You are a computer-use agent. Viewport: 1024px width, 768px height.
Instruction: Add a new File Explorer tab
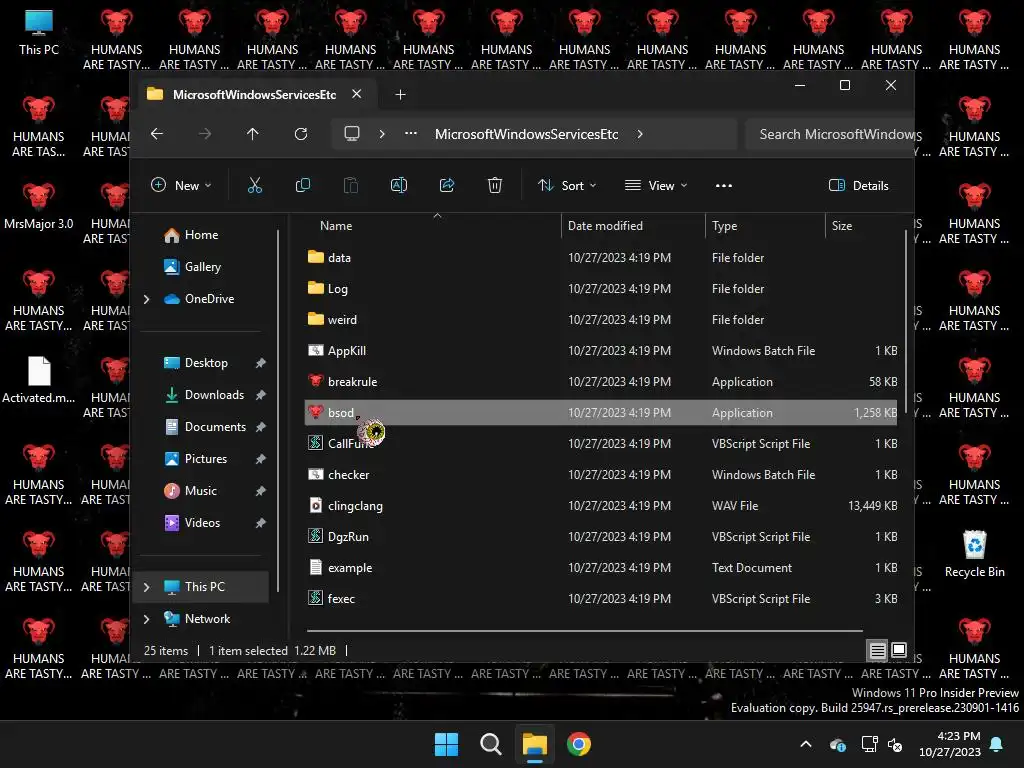pos(400,95)
